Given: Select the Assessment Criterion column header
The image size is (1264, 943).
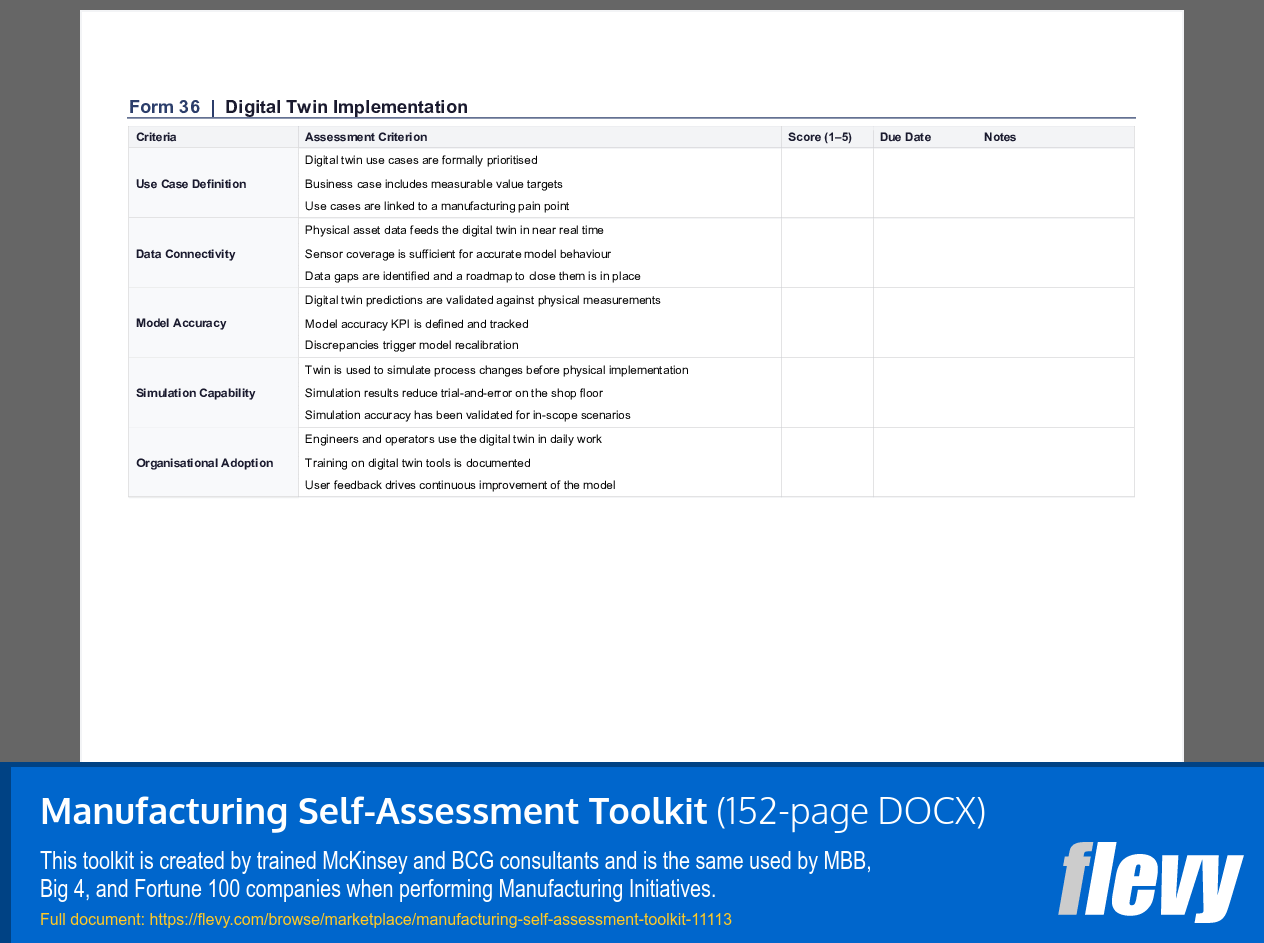Looking at the screenshot, I should pos(362,137).
